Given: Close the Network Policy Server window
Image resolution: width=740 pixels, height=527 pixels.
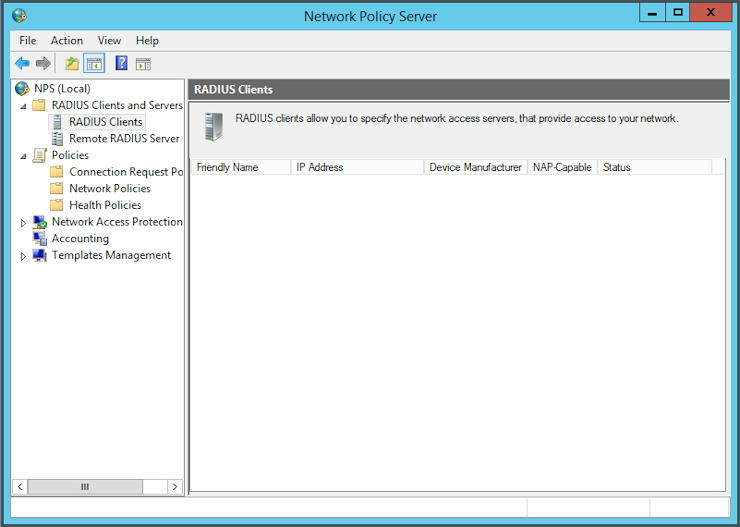Looking at the screenshot, I should pos(710,13).
